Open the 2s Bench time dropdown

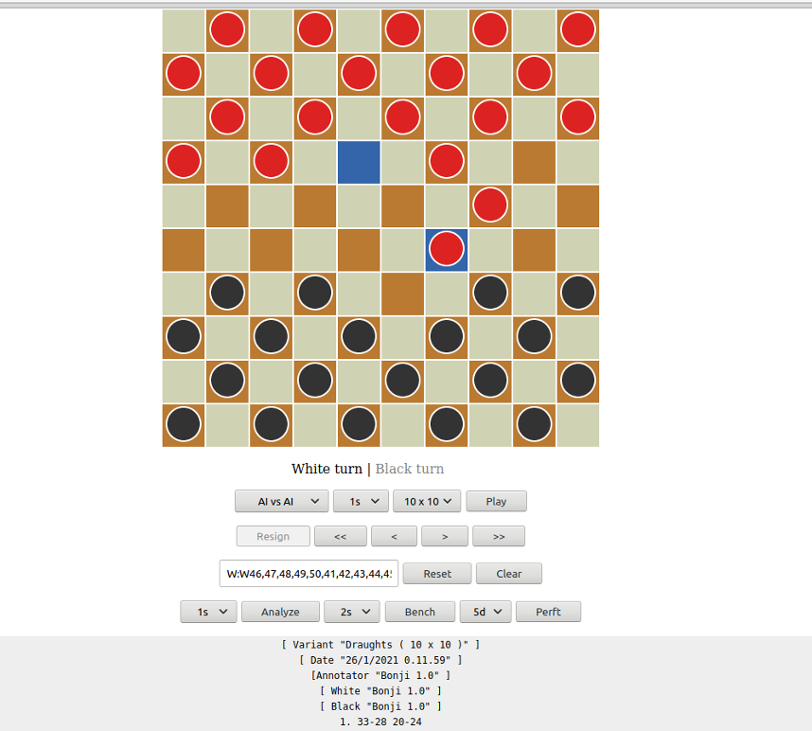[x=352, y=611]
